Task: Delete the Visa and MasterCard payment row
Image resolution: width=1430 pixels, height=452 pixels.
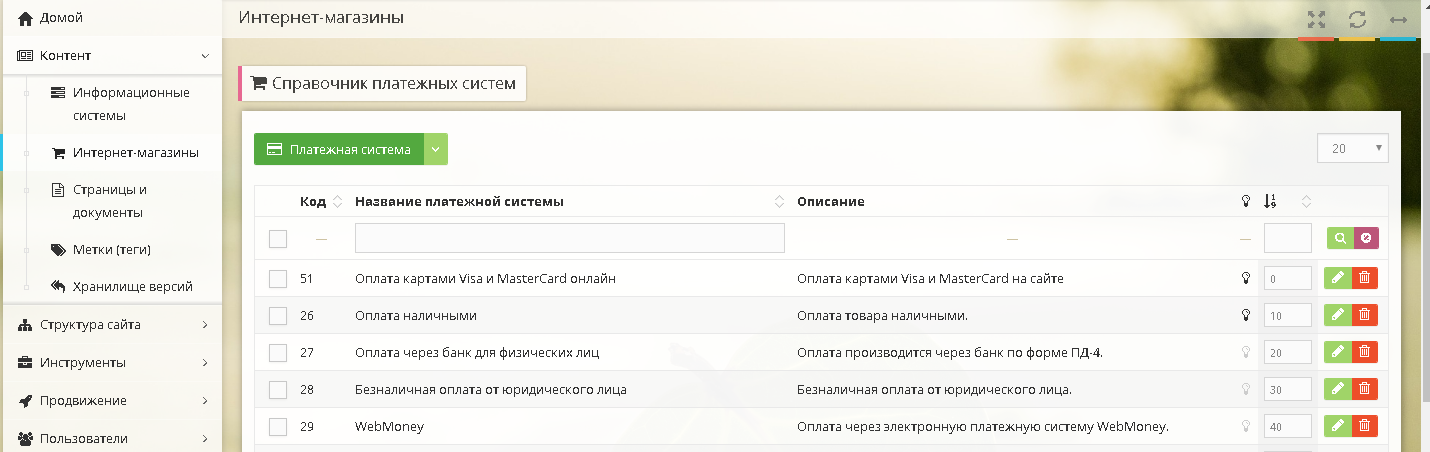Action: tap(1364, 279)
